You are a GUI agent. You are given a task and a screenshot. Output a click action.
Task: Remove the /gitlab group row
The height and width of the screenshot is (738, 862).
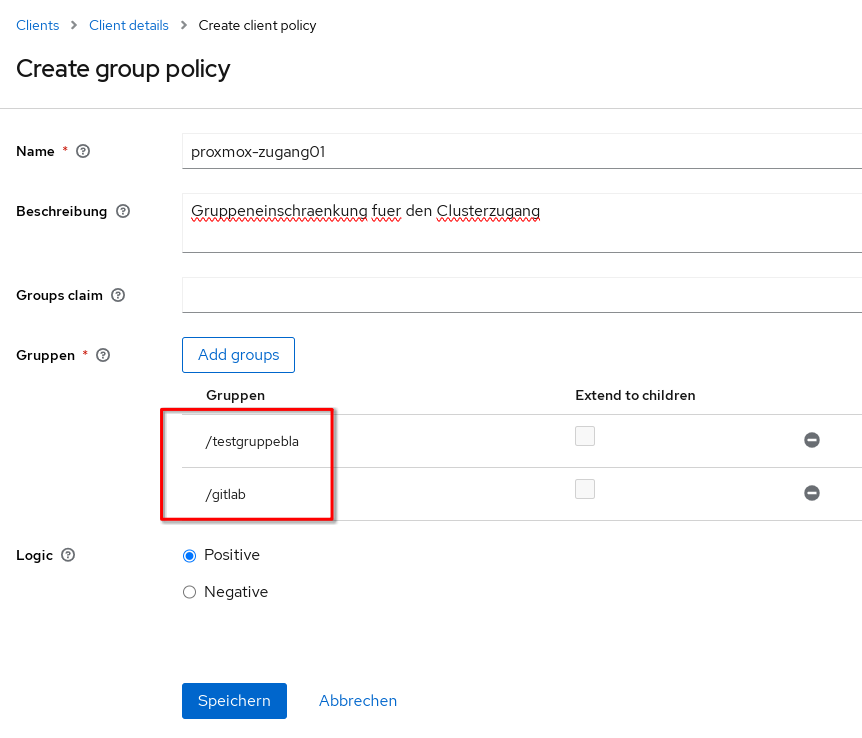tap(812, 493)
